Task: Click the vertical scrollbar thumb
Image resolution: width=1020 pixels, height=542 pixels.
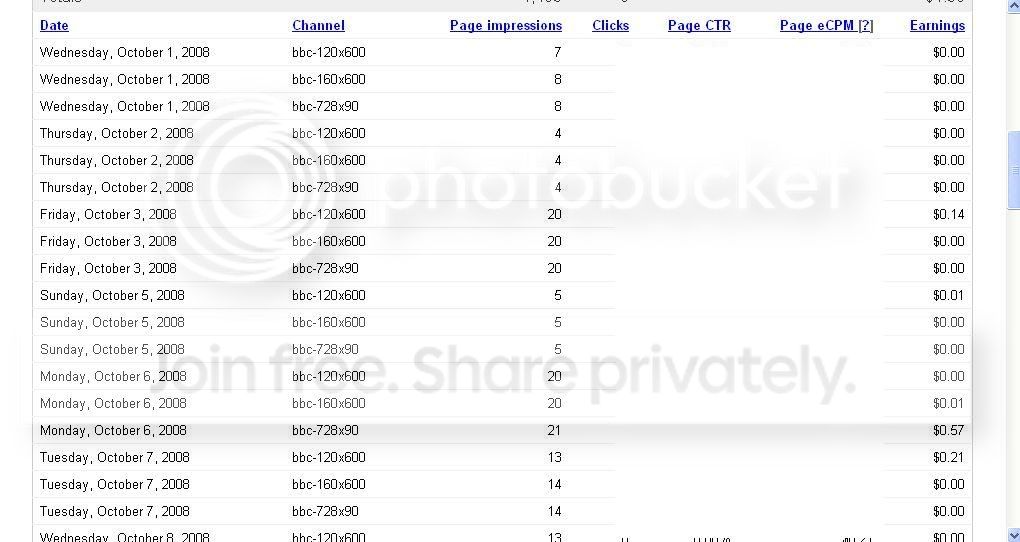Action: coord(1013,170)
